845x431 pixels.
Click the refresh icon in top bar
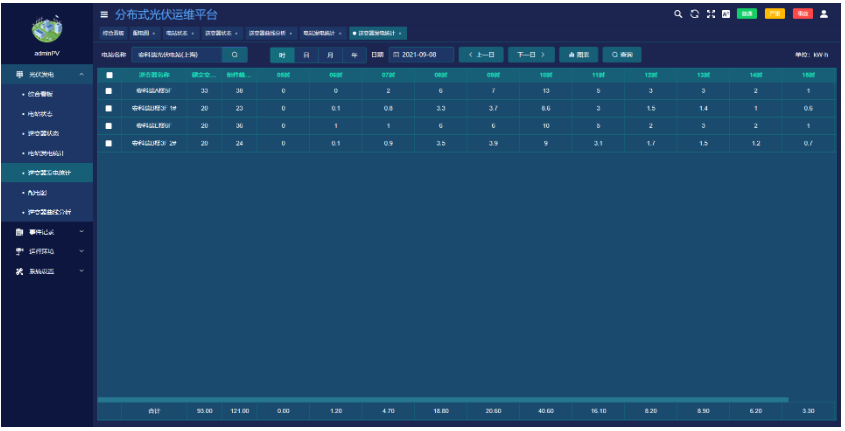(x=694, y=14)
